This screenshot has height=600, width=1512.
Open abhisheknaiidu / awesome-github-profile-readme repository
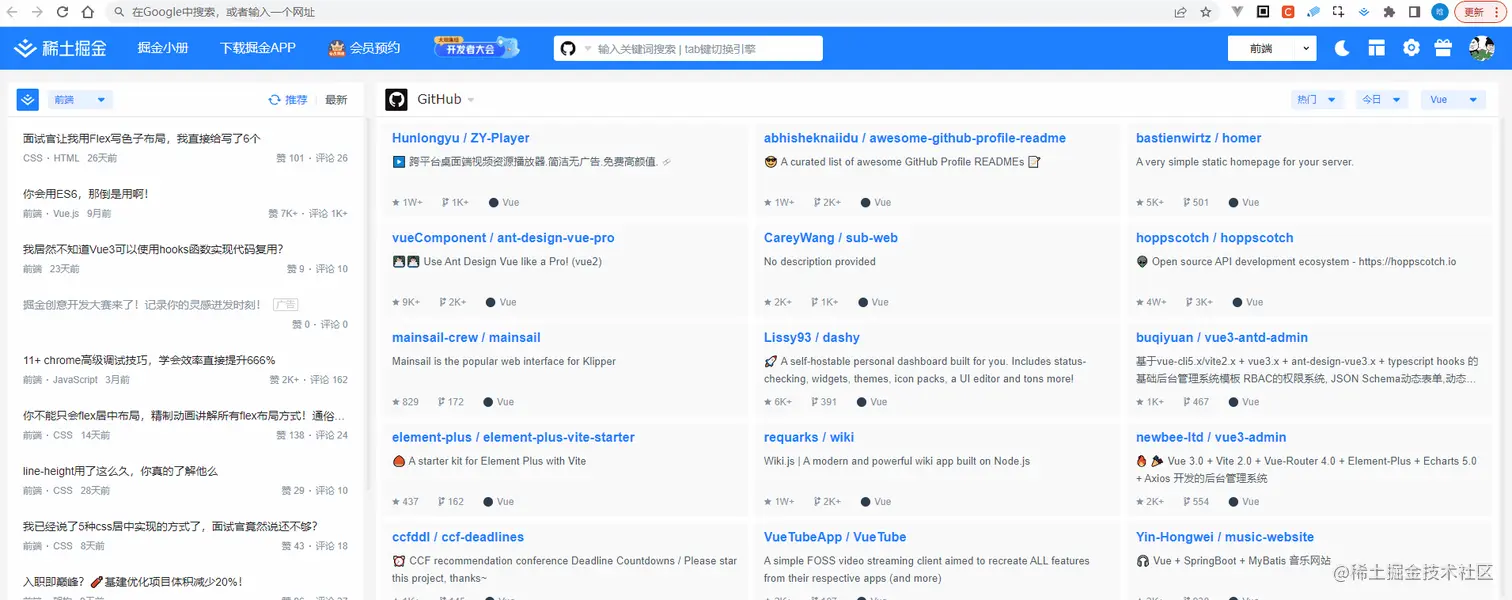[915, 138]
